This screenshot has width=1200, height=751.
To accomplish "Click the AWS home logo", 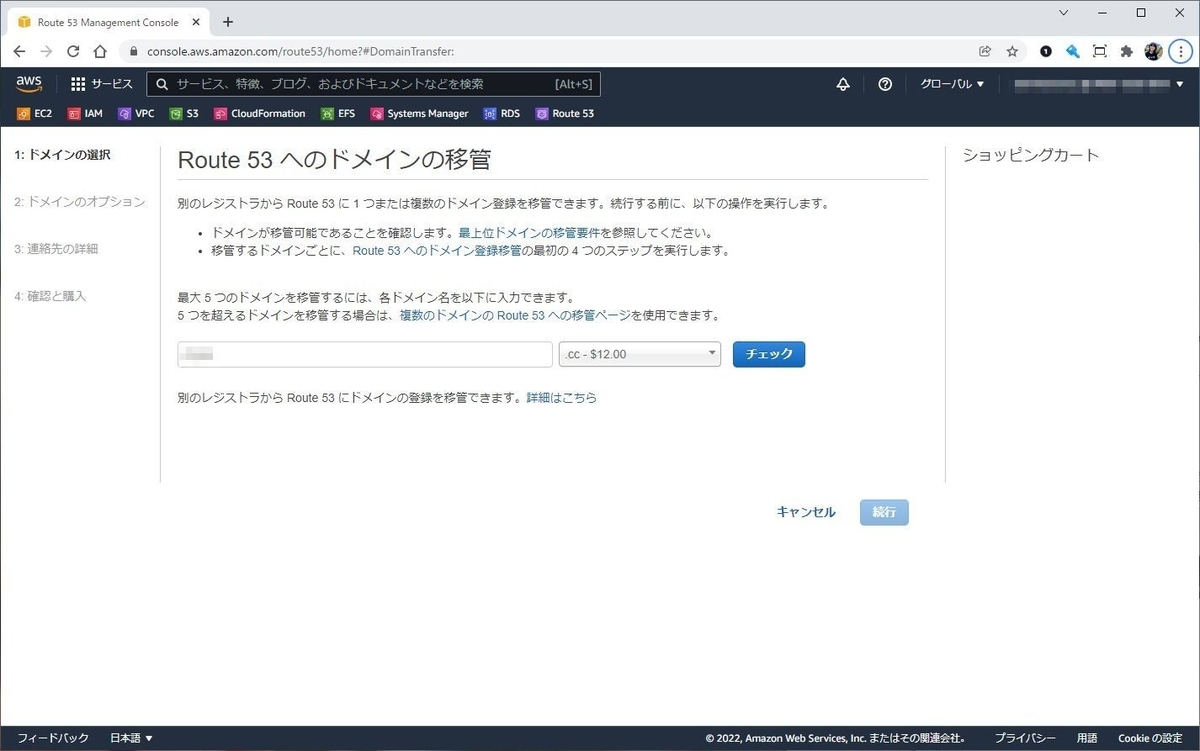I will pyautogui.click(x=29, y=83).
